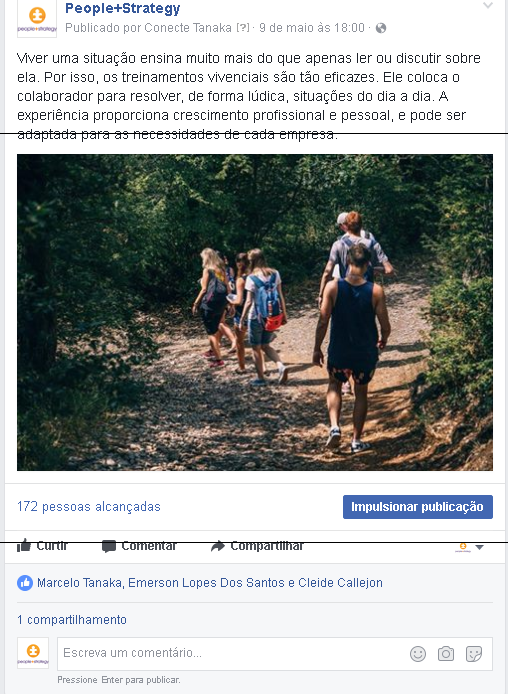The image size is (508, 694).
Task: Click the blue like reaction icon
Action: pos(25,583)
